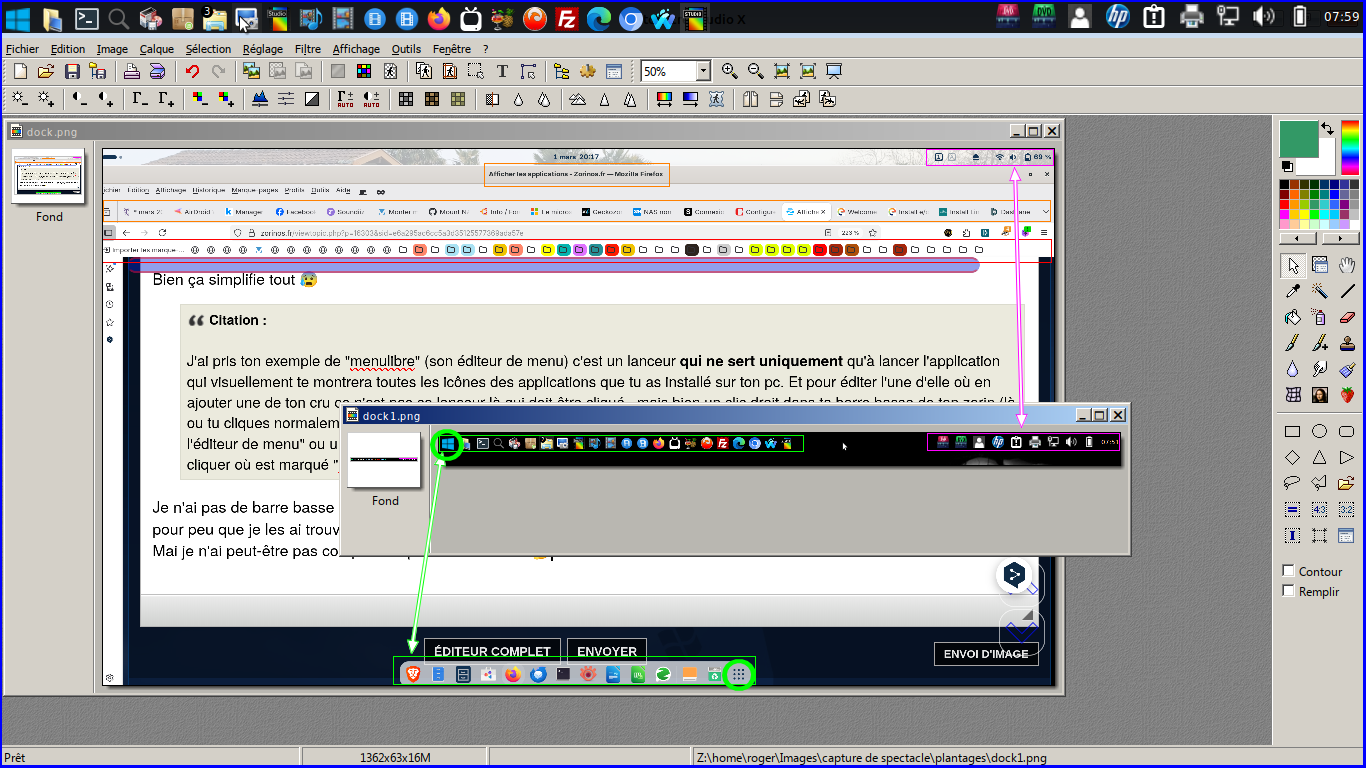The image size is (1366, 768).
Task: Click the Undo red arrow icon
Action: coord(192,71)
